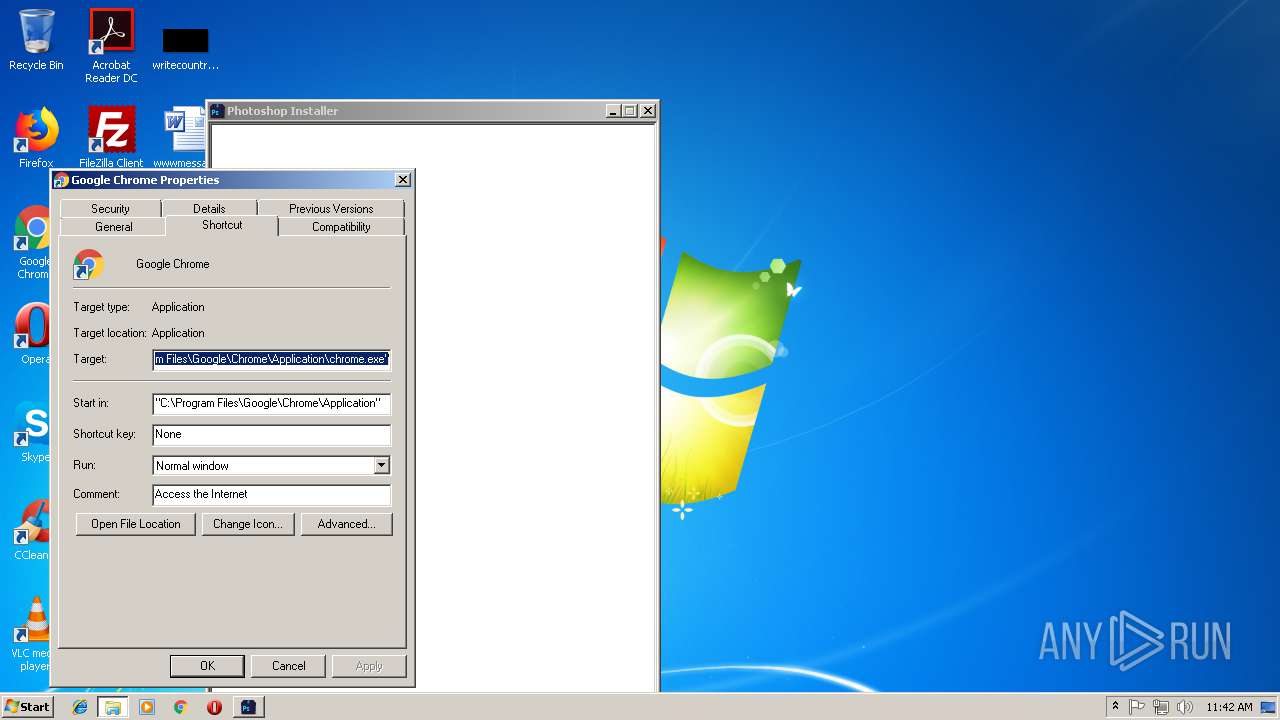Show hidden tray icons arrow
The image size is (1280, 720).
pos(1115,707)
